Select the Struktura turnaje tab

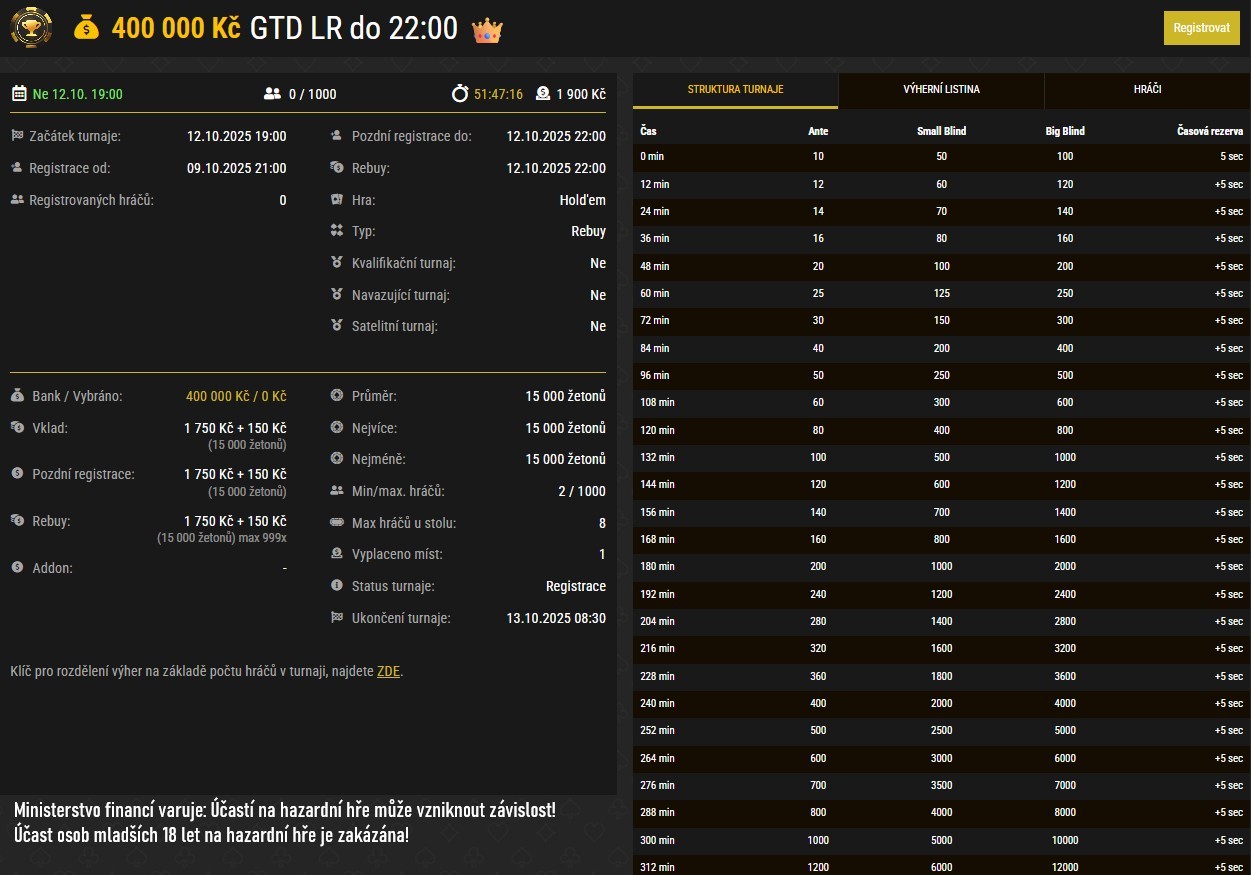735,89
